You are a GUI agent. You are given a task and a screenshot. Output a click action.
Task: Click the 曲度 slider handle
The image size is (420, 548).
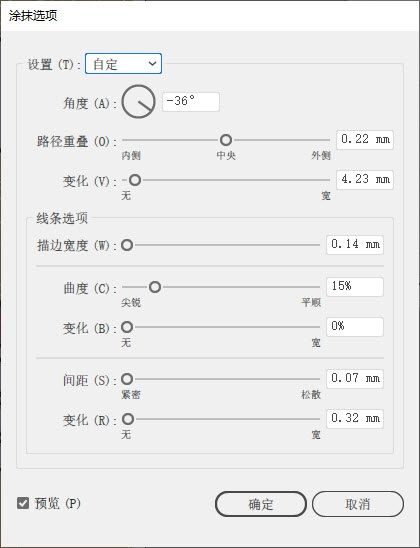click(155, 287)
